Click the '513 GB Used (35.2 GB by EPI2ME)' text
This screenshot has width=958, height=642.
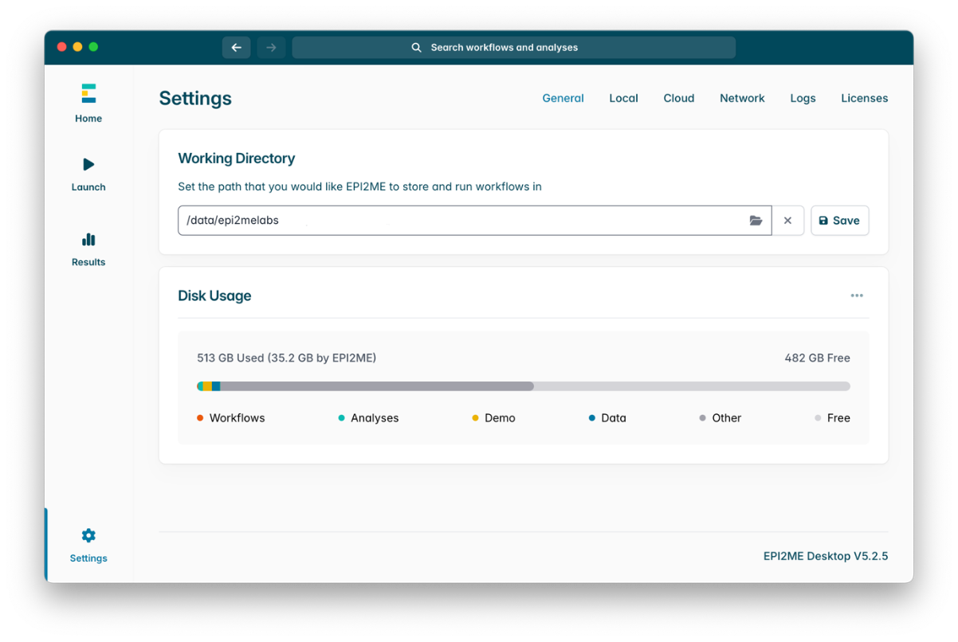(287, 358)
